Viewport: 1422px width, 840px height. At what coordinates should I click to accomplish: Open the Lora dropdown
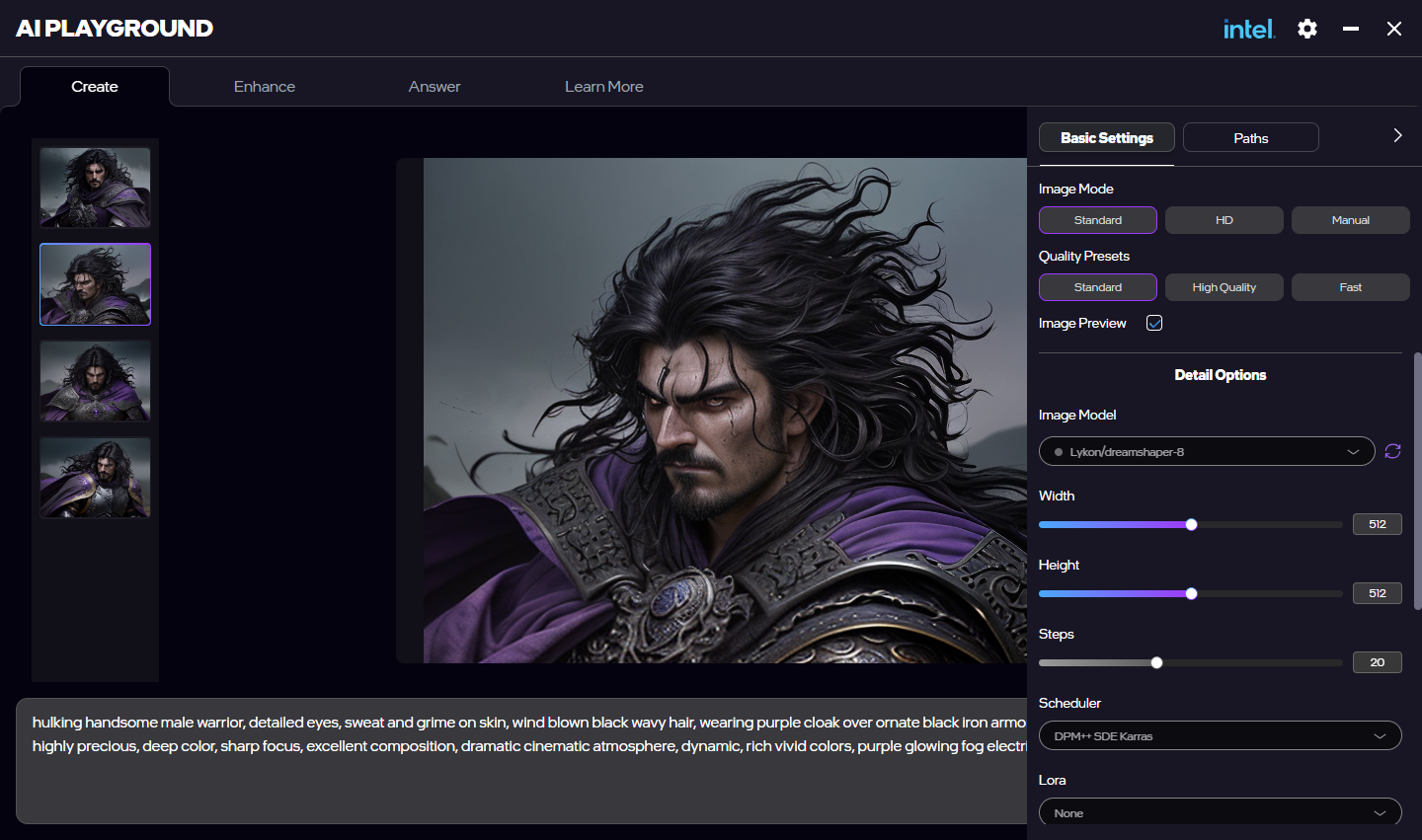click(1220, 812)
